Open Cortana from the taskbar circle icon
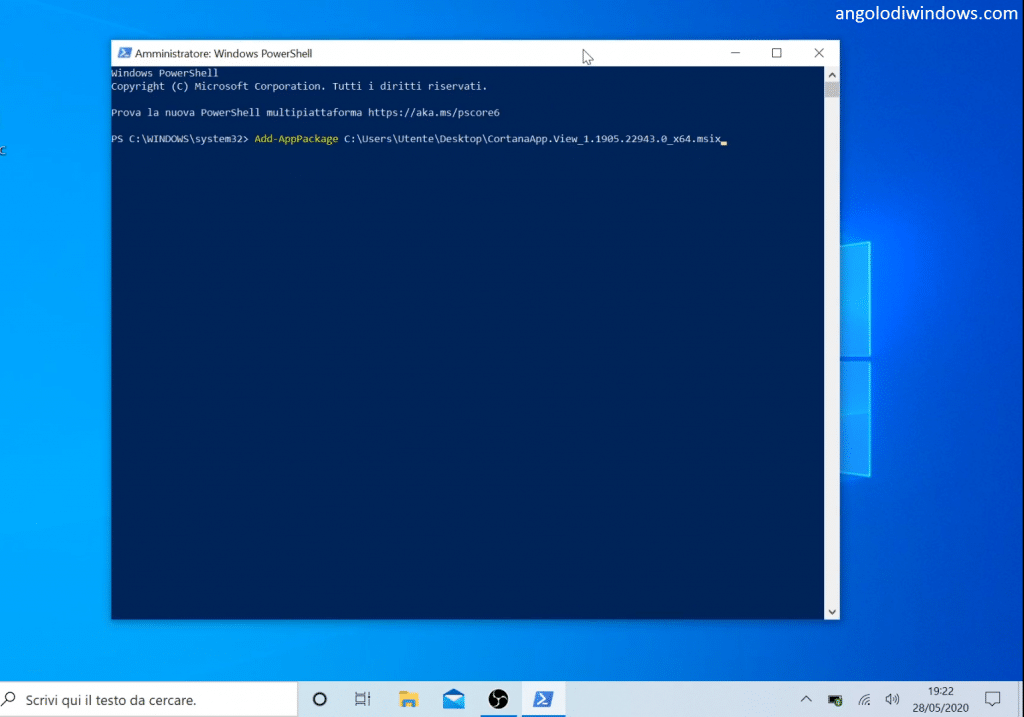Viewport: 1024px width, 717px height. pos(320,699)
